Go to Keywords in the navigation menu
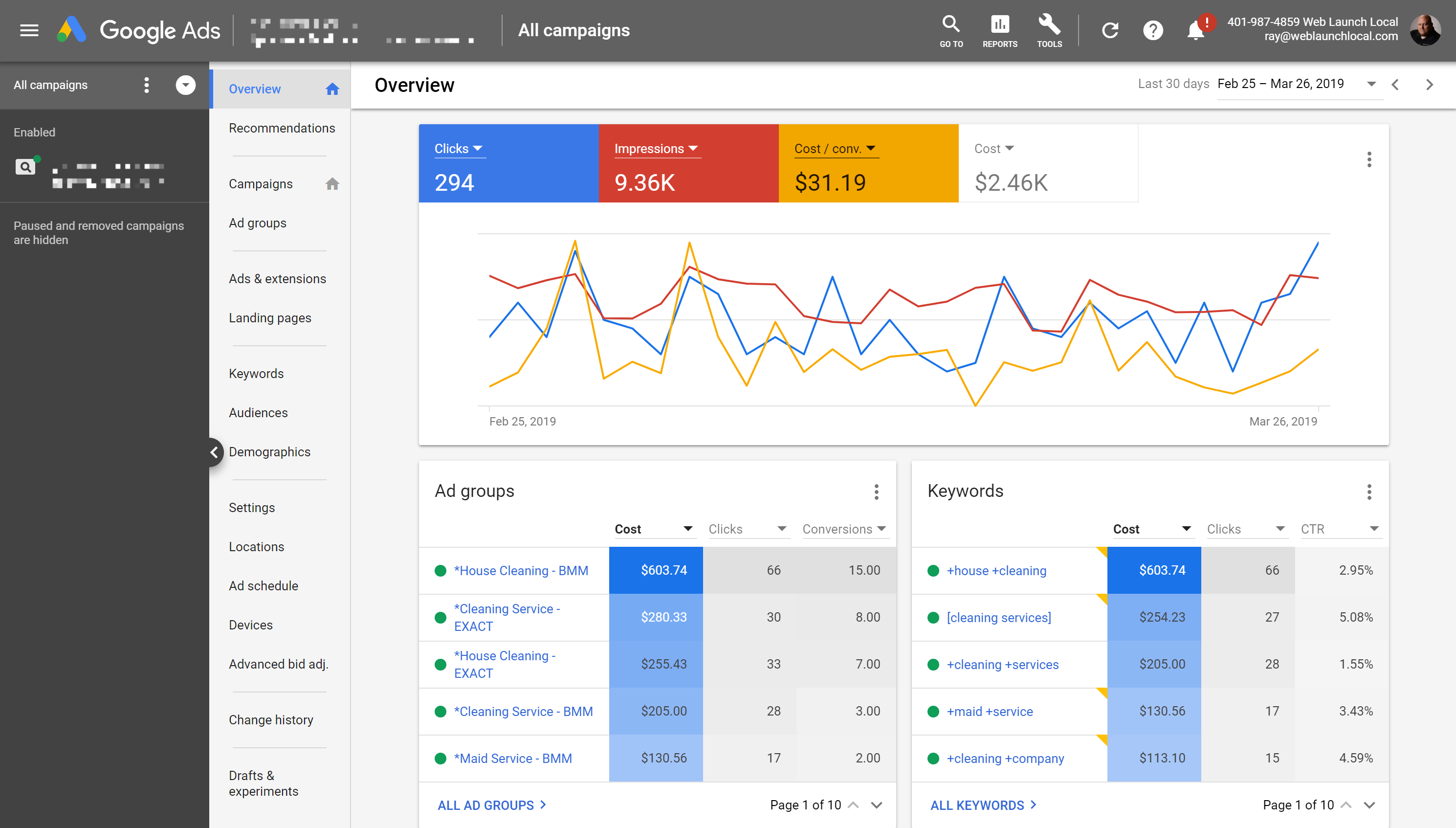Screen dimensions: 1456x828 coord(256,374)
